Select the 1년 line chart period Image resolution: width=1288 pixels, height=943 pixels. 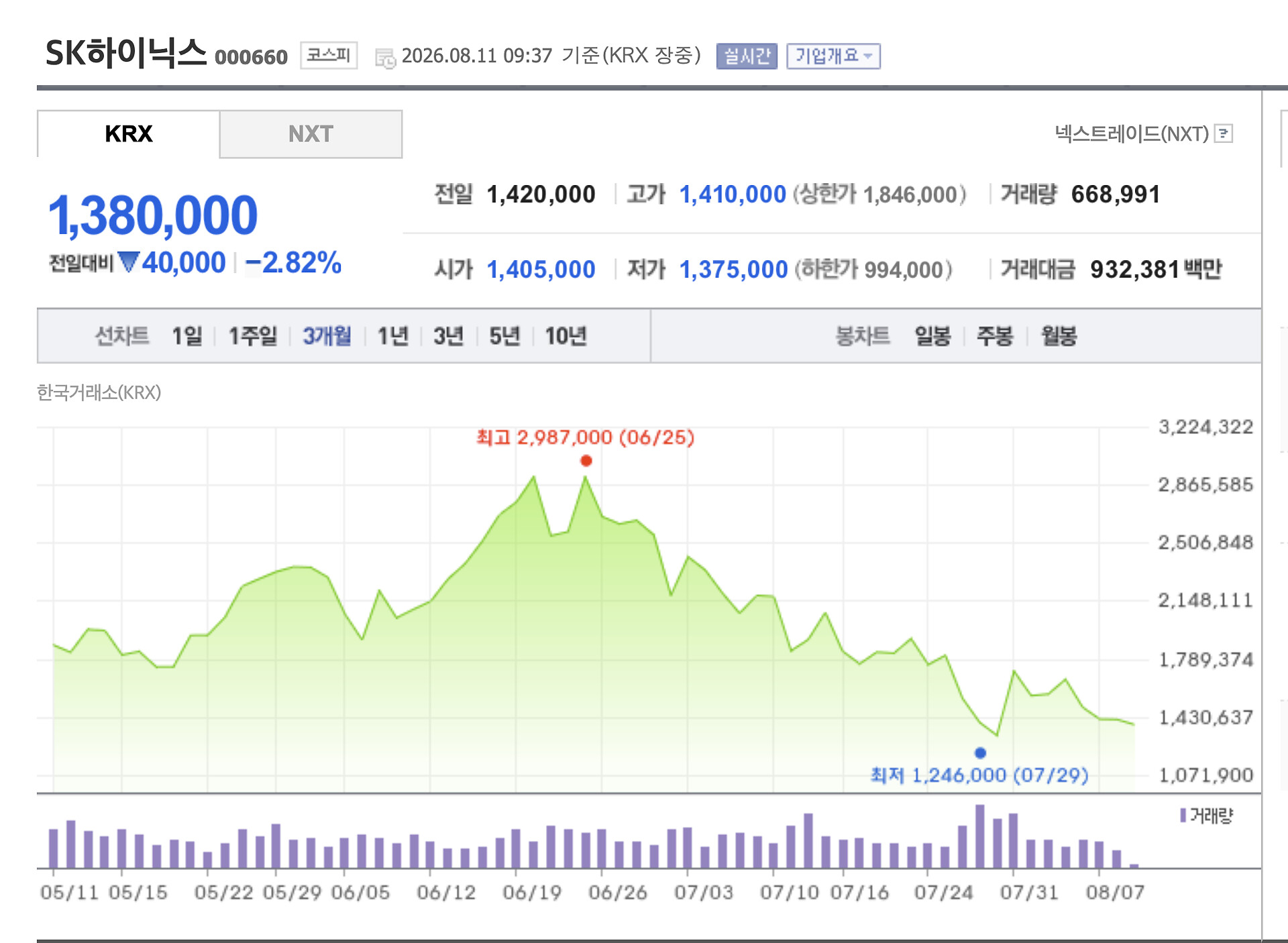click(393, 335)
